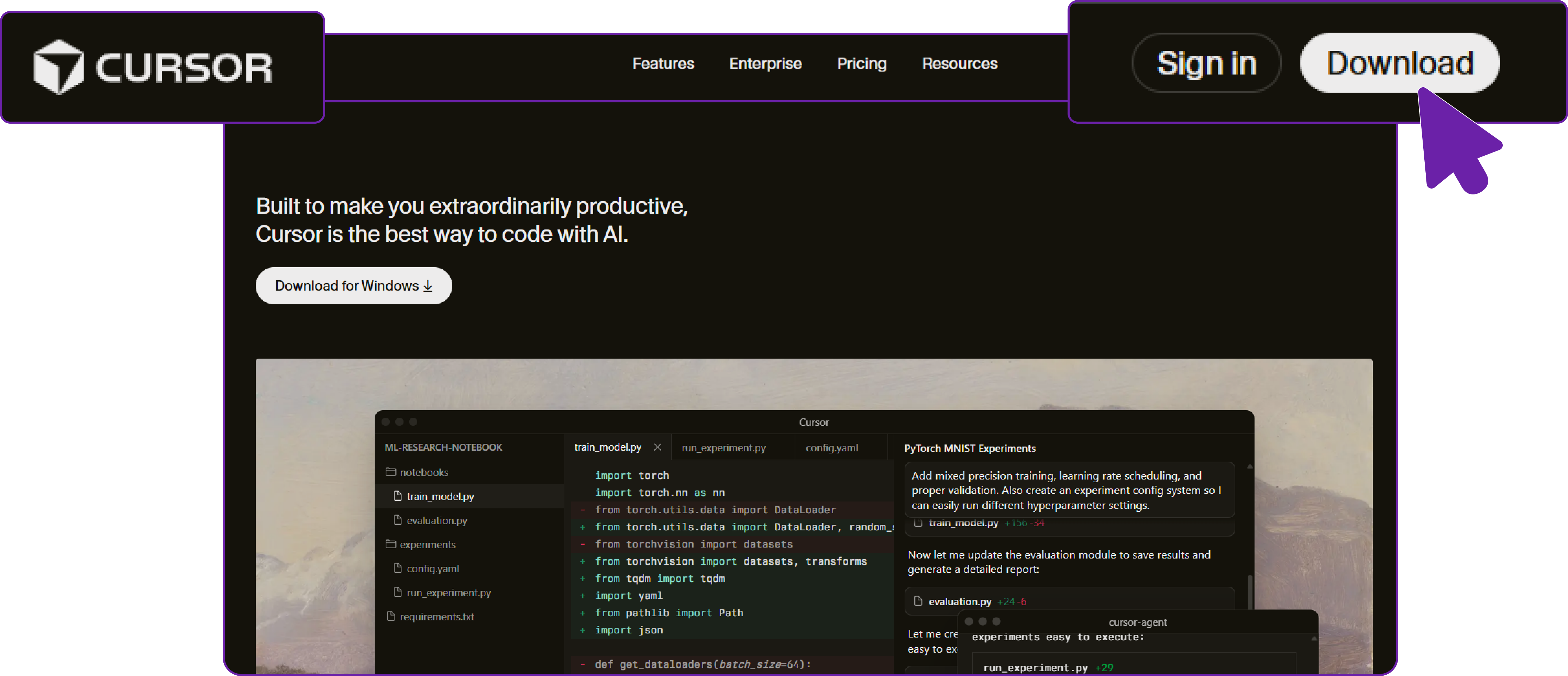1568x676 pixels.
Task: Click the train_model.py file icon in sidebar
Action: tap(397, 496)
